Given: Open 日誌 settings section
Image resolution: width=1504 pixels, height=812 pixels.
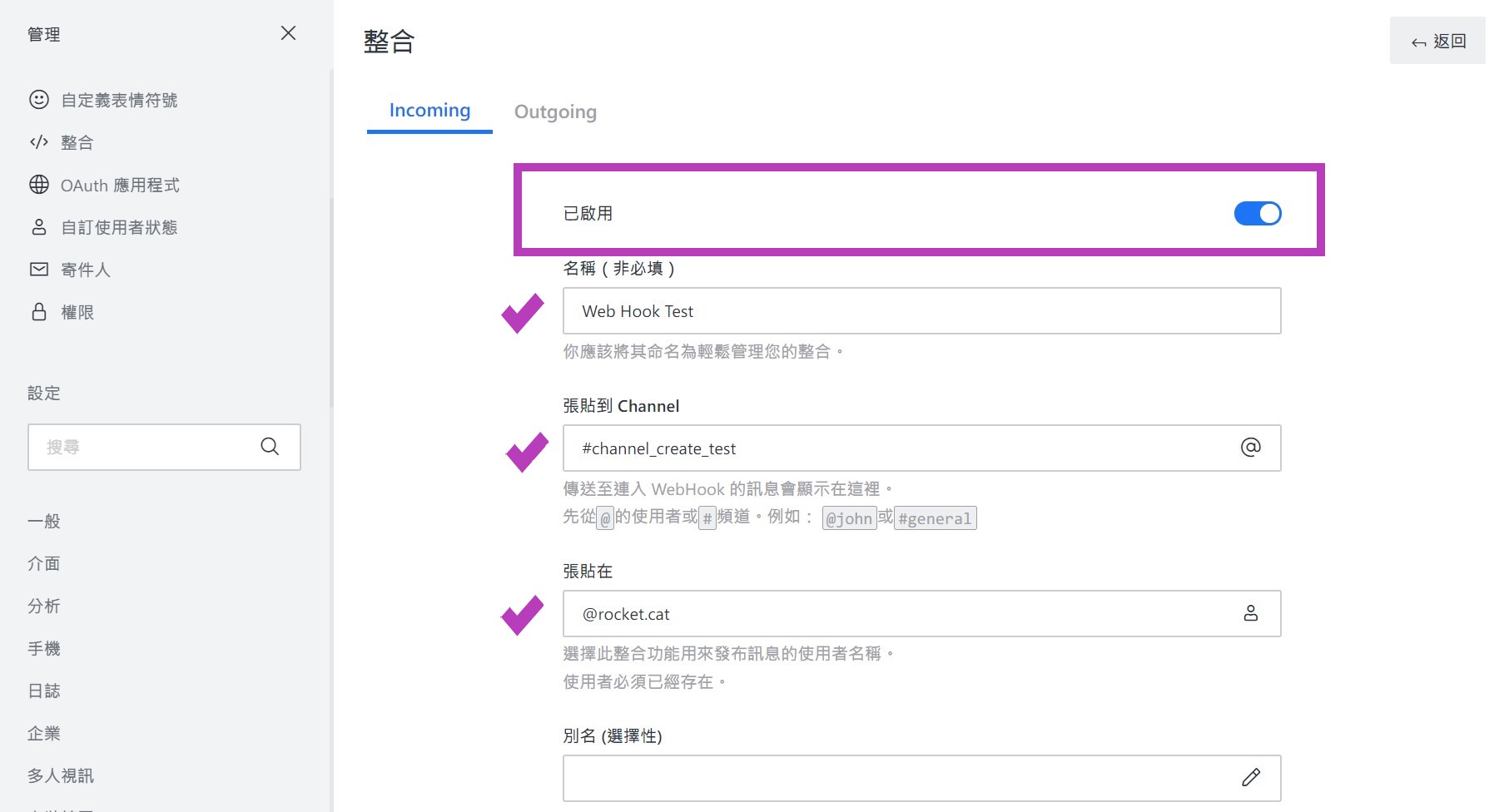Looking at the screenshot, I should [44, 691].
